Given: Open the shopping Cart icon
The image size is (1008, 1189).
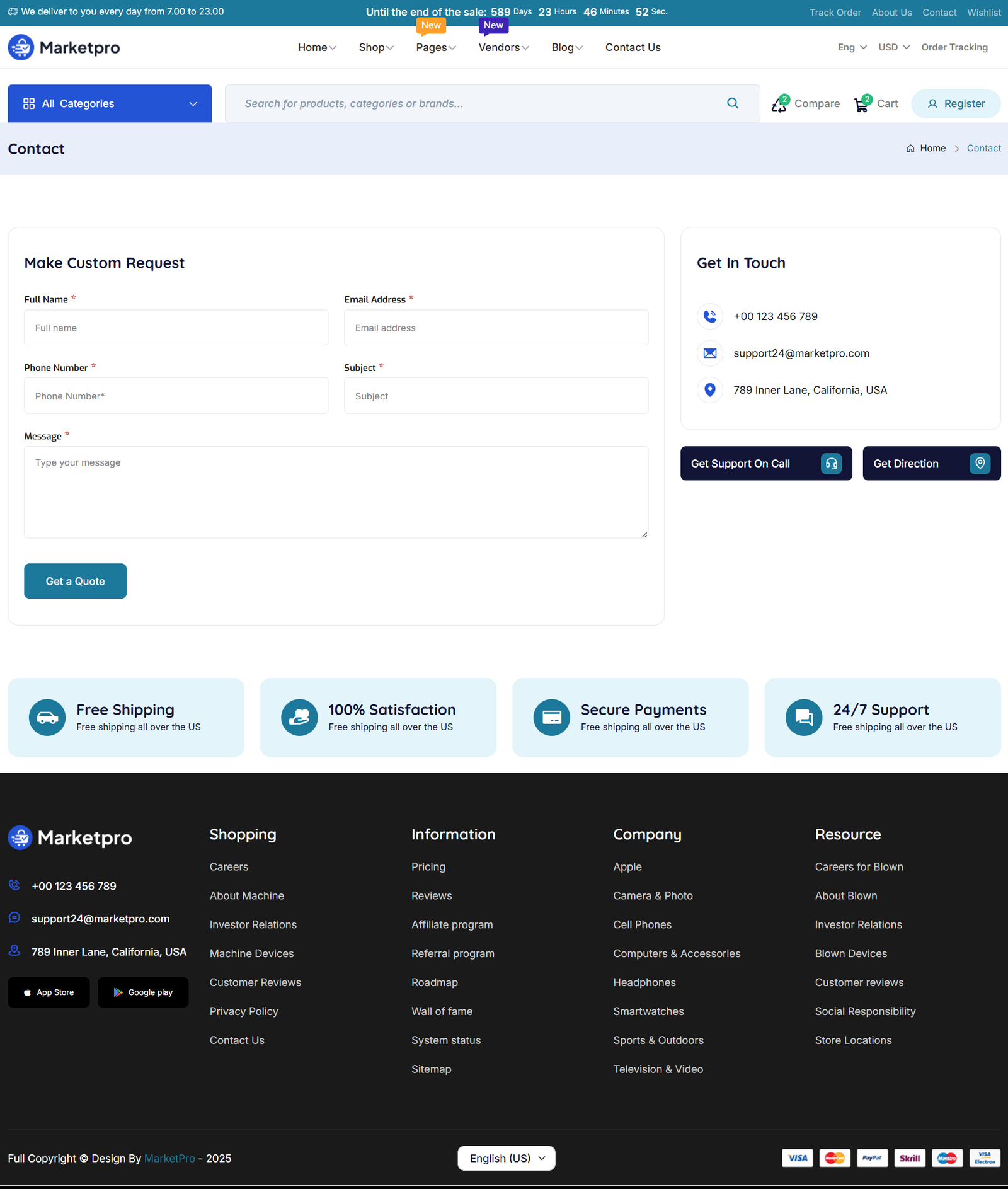Looking at the screenshot, I should 861,105.
